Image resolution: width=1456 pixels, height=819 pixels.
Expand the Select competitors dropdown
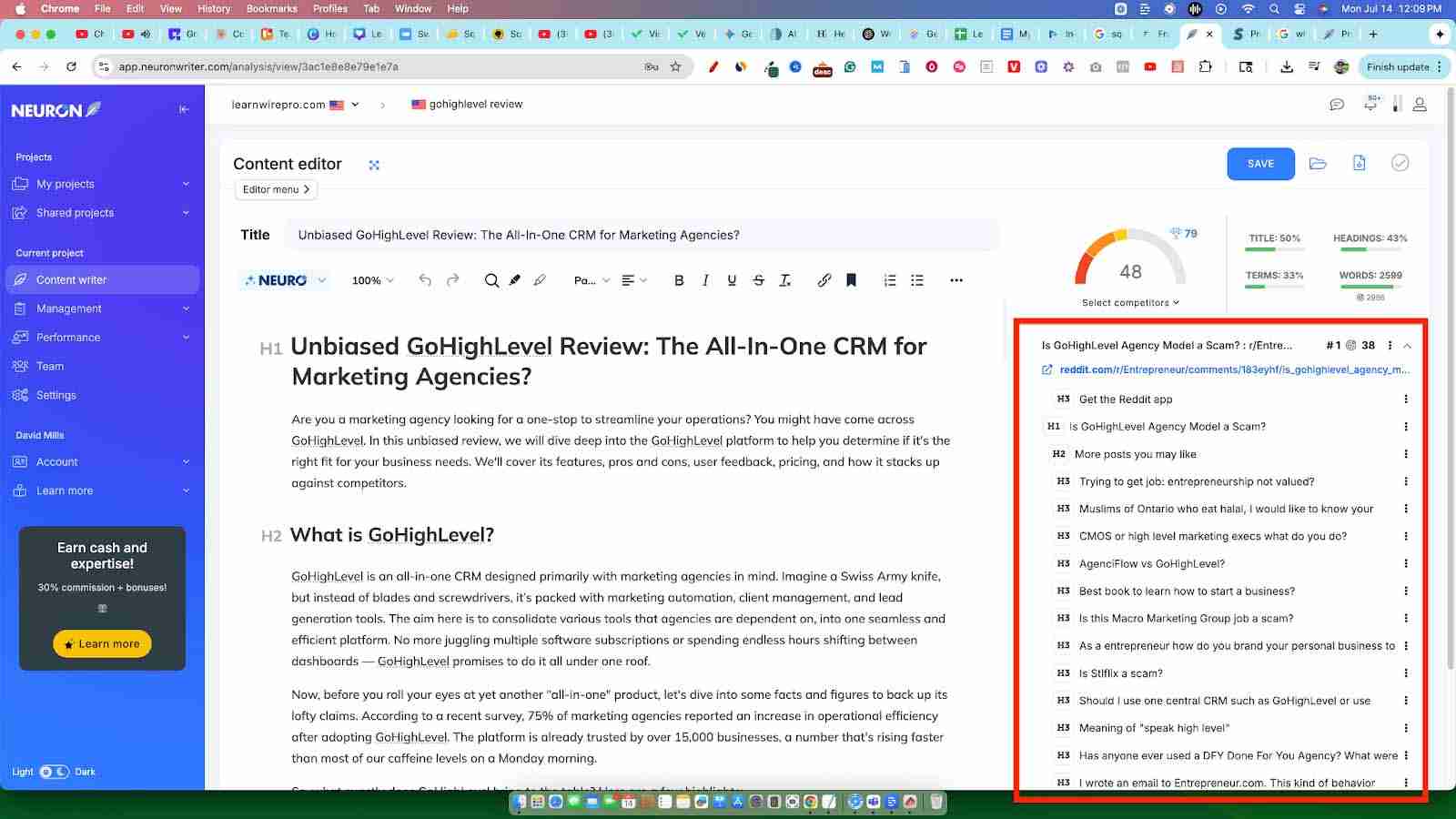[1128, 302]
